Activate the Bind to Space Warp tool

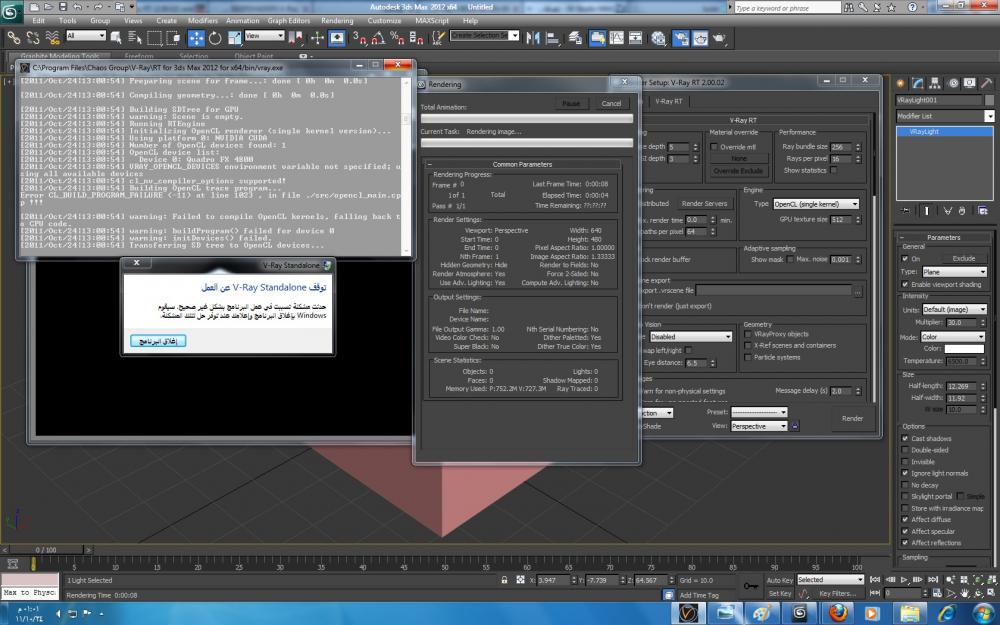[52, 38]
